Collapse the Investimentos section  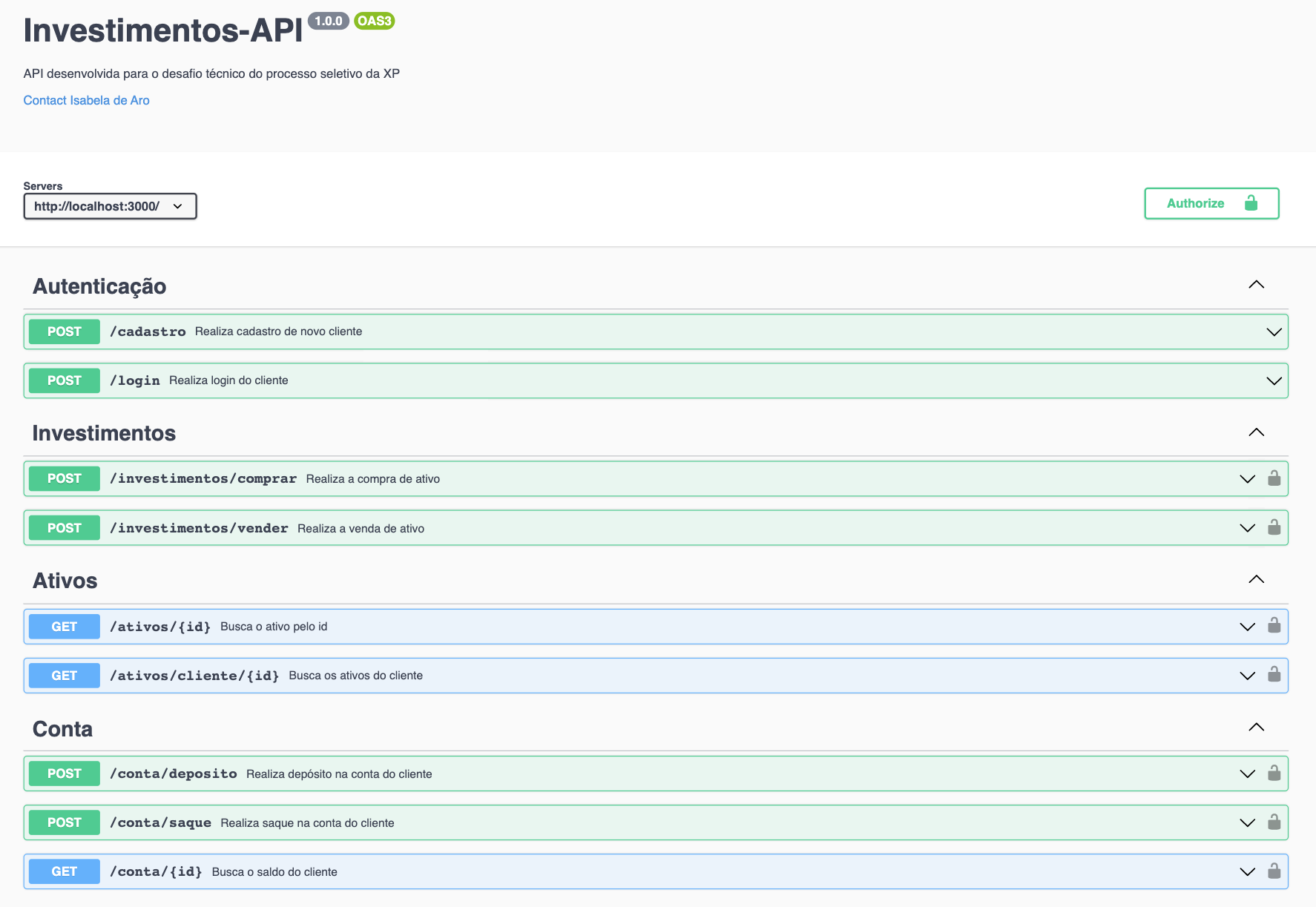[1256, 432]
